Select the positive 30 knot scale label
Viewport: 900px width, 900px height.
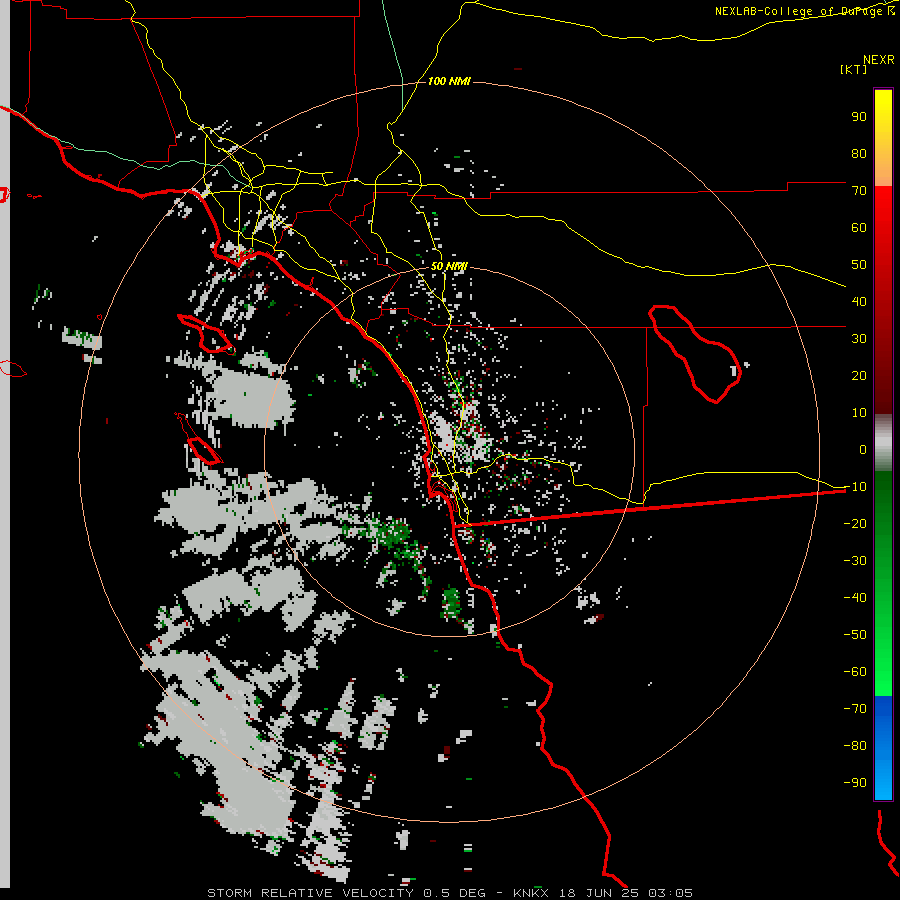(x=859, y=339)
